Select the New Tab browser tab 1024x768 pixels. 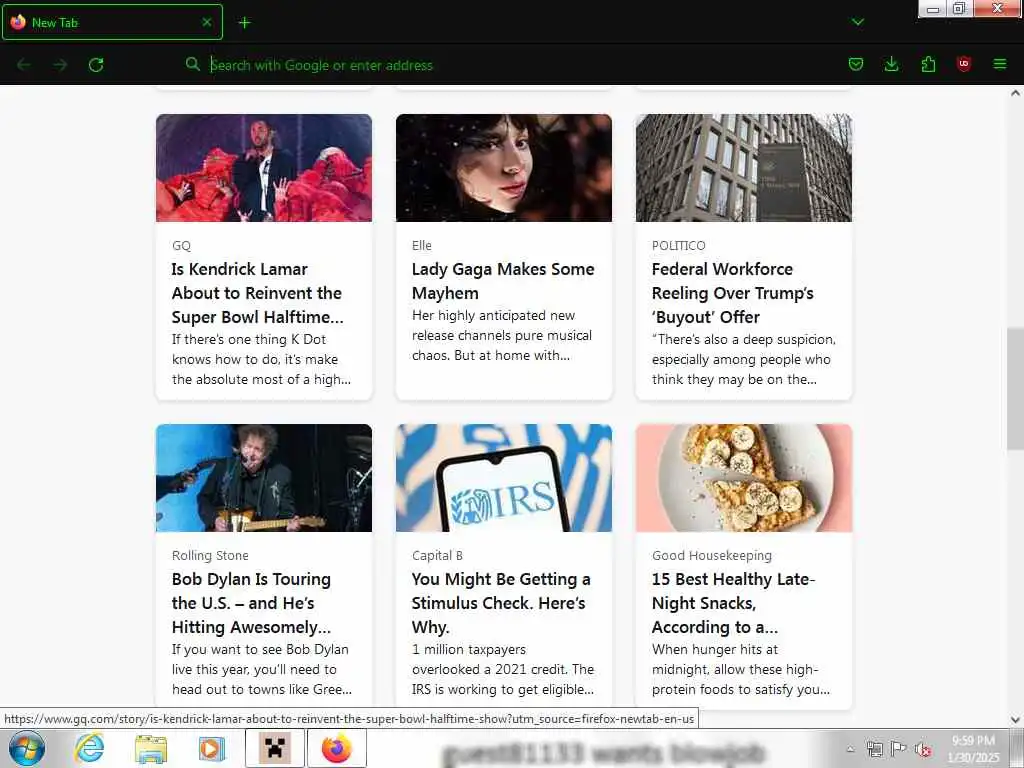click(x=112, y=22)
